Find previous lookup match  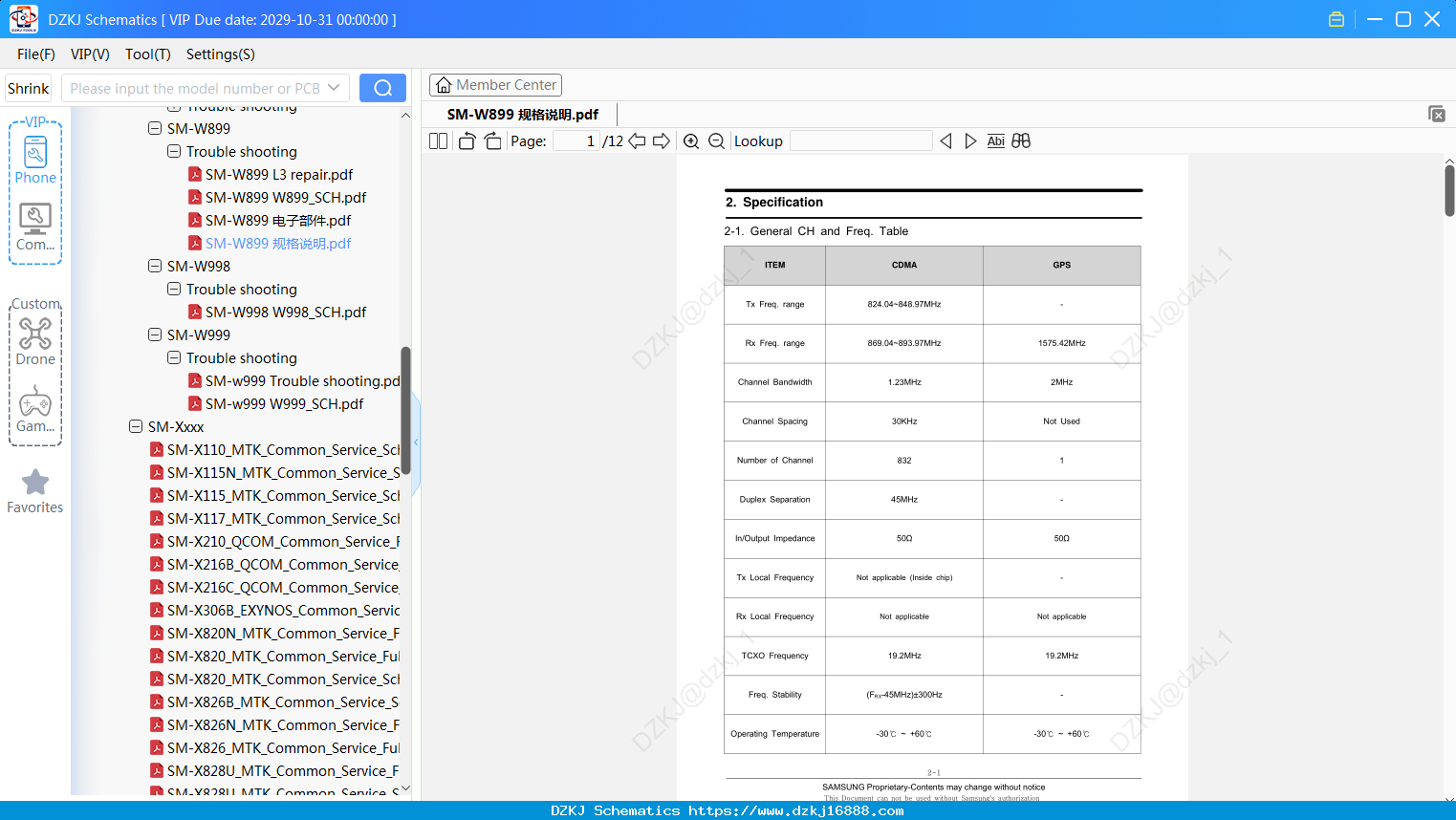945,141
